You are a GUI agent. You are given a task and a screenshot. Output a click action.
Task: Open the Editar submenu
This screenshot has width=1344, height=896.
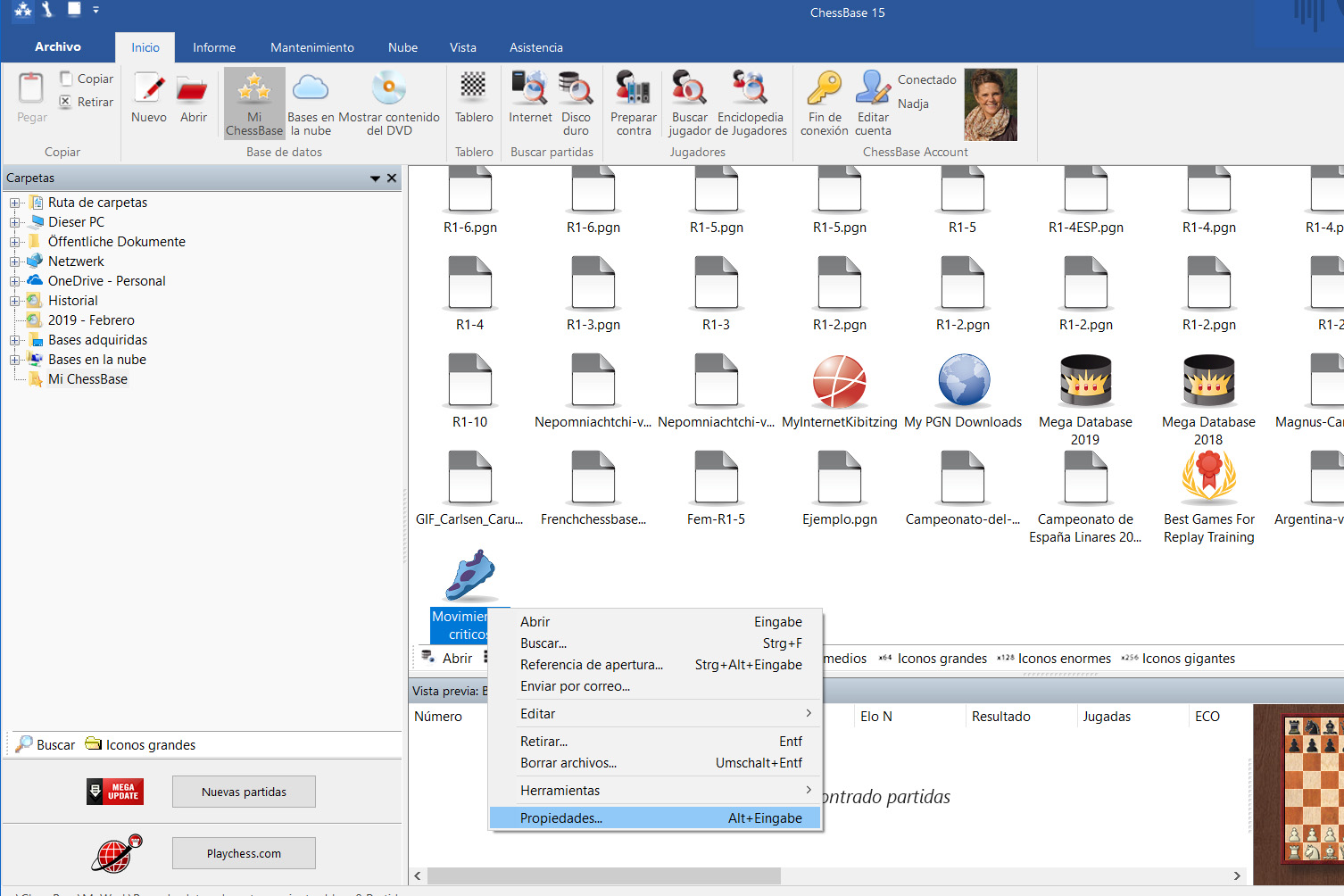655,714
